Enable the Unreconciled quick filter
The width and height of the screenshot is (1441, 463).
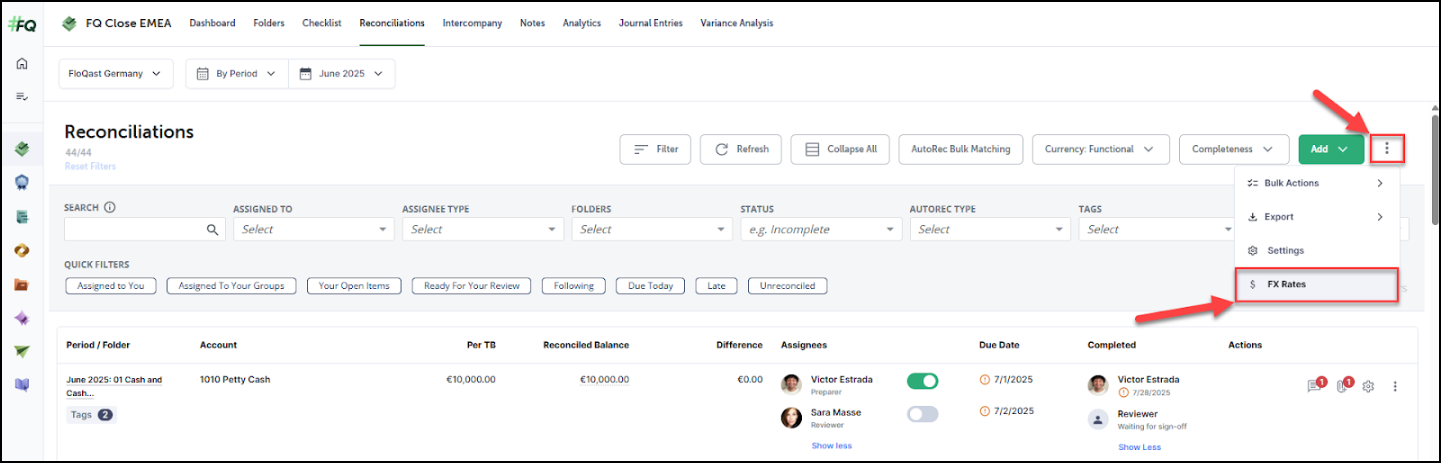coord(787,286)
